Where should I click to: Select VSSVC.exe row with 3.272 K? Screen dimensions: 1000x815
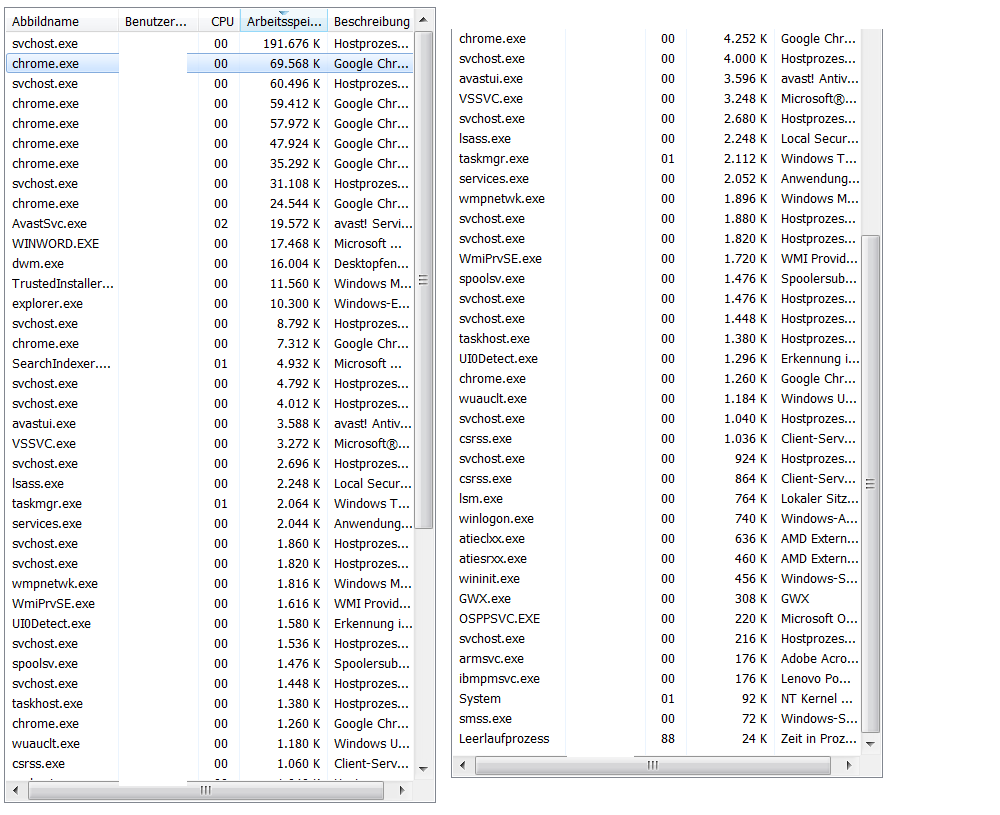[210, 443]
